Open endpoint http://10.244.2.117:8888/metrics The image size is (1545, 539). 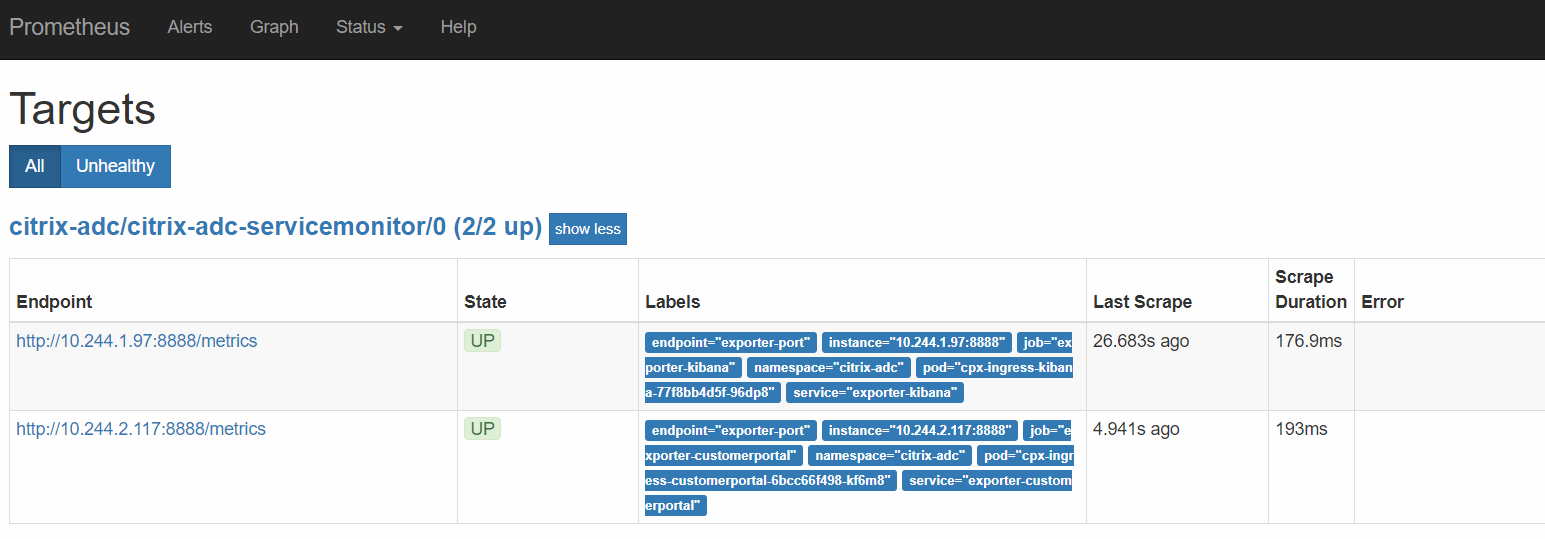click(x=141, y=429)
